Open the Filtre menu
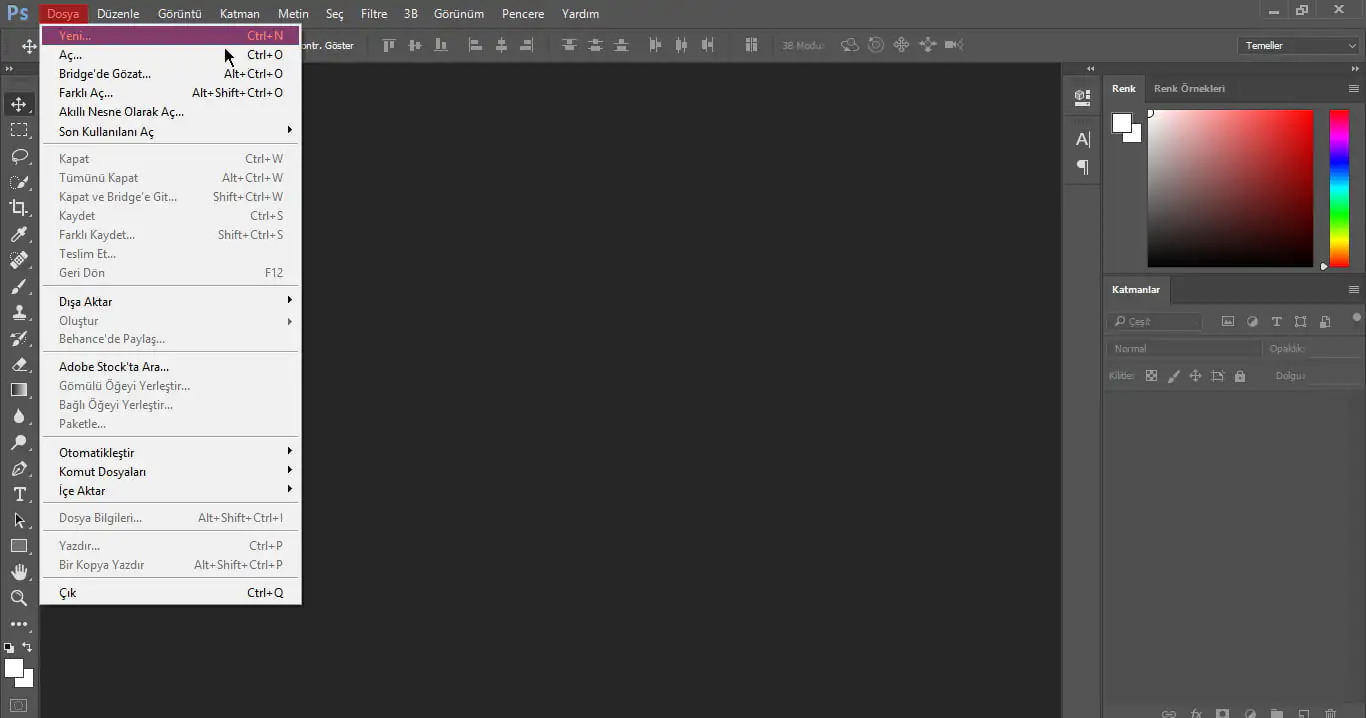 (374, 14)
